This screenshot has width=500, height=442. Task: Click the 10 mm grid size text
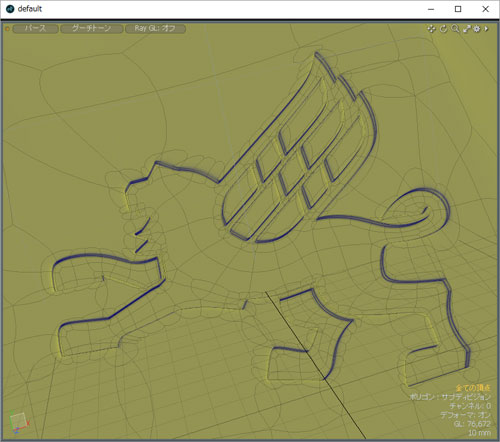pos(479,433)
